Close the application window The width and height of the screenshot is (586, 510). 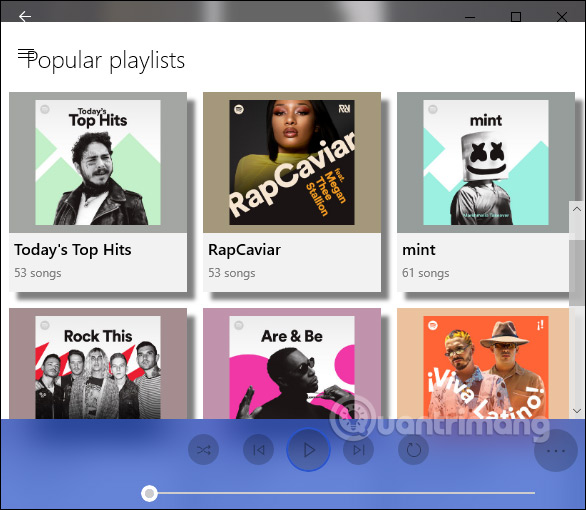coord(562,17)
